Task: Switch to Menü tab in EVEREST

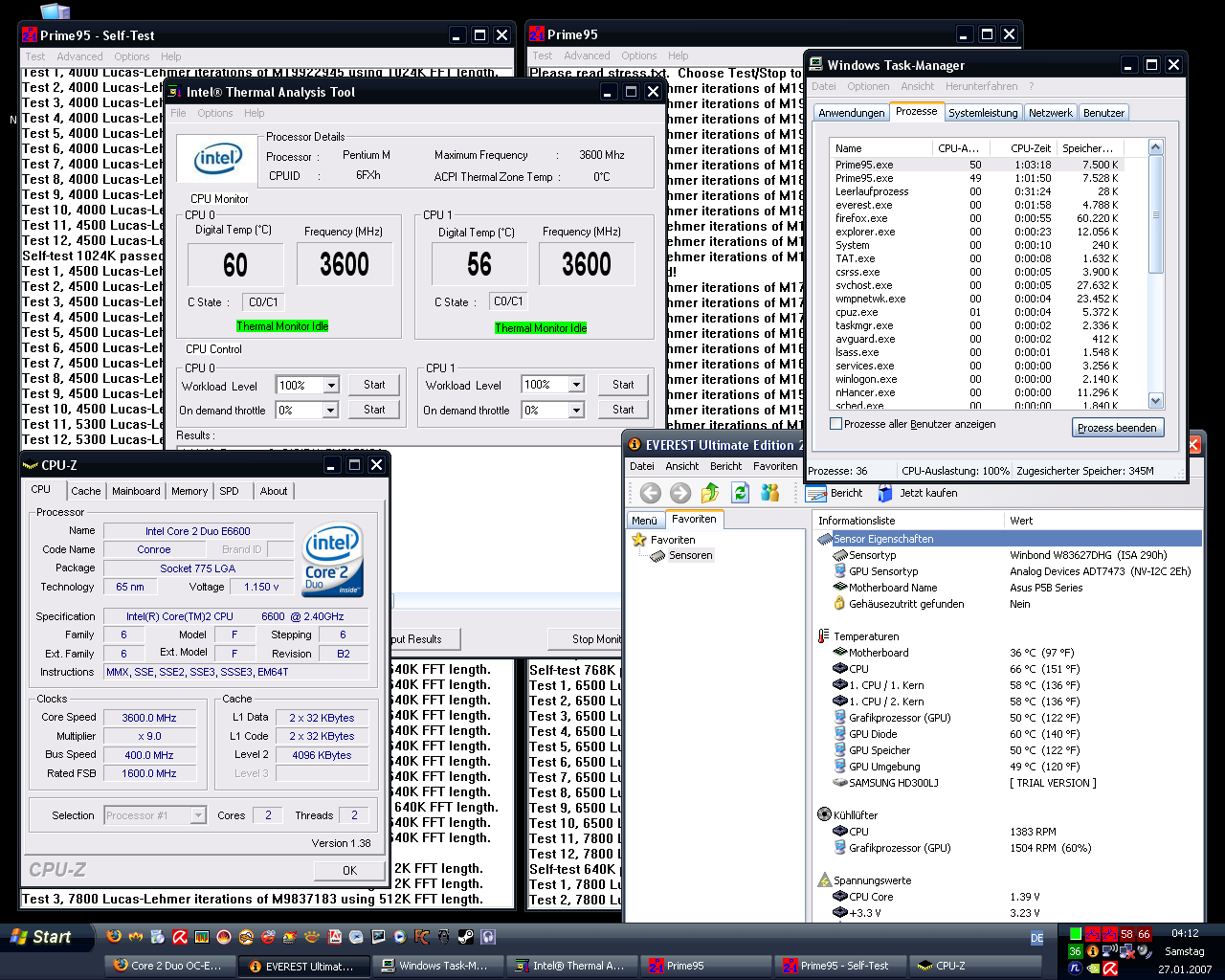Action: (x=644, y=521)
